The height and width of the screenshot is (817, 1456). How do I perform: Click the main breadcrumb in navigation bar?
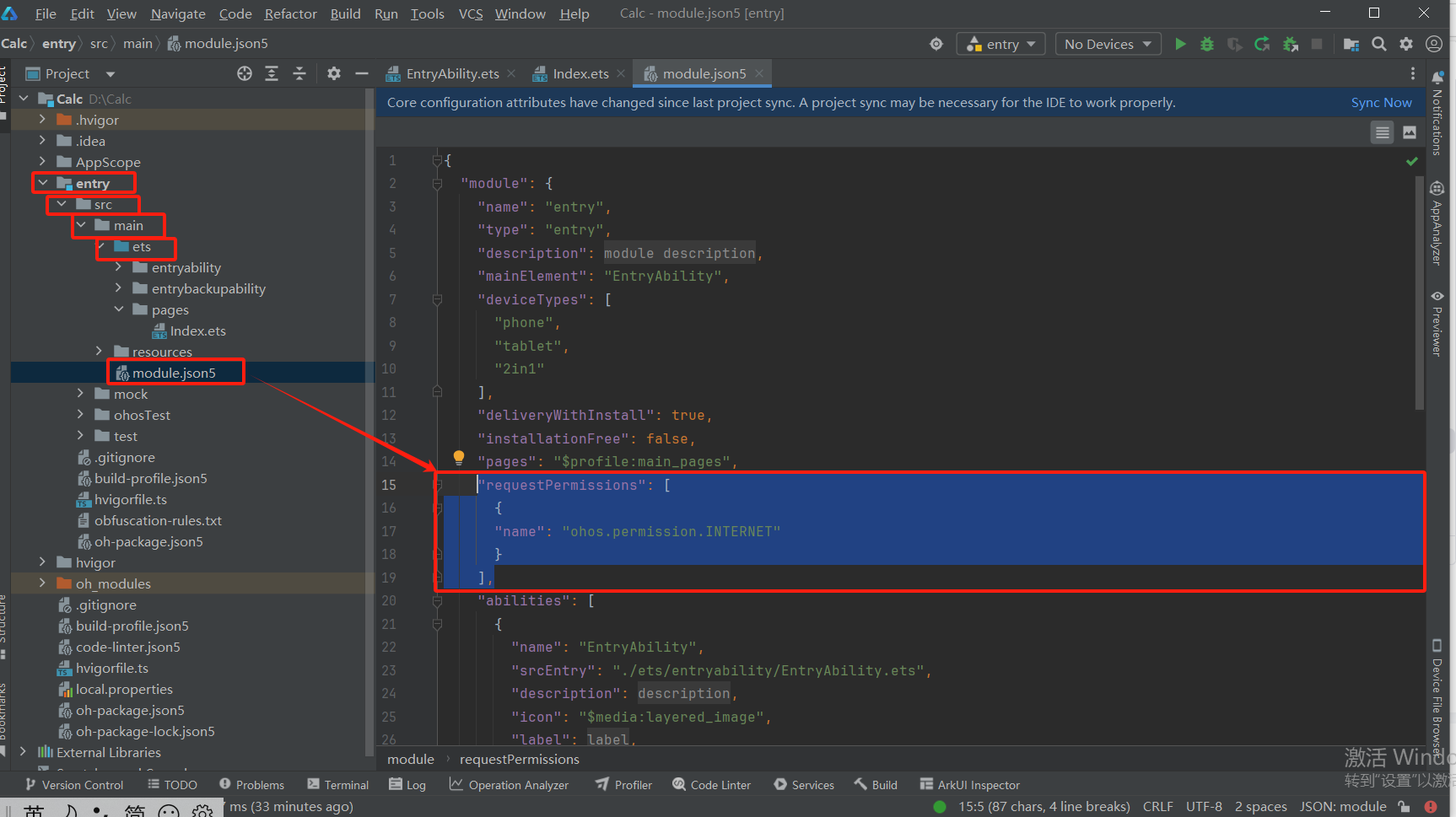(x=138, y=43)
